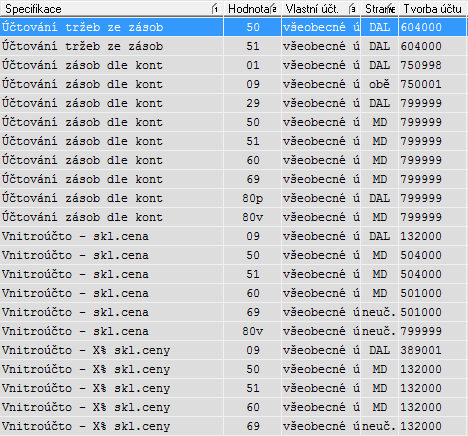Click the Vlastní účt. column header
Viewport: 468px width, 436px height.
[x=321, y=9]
